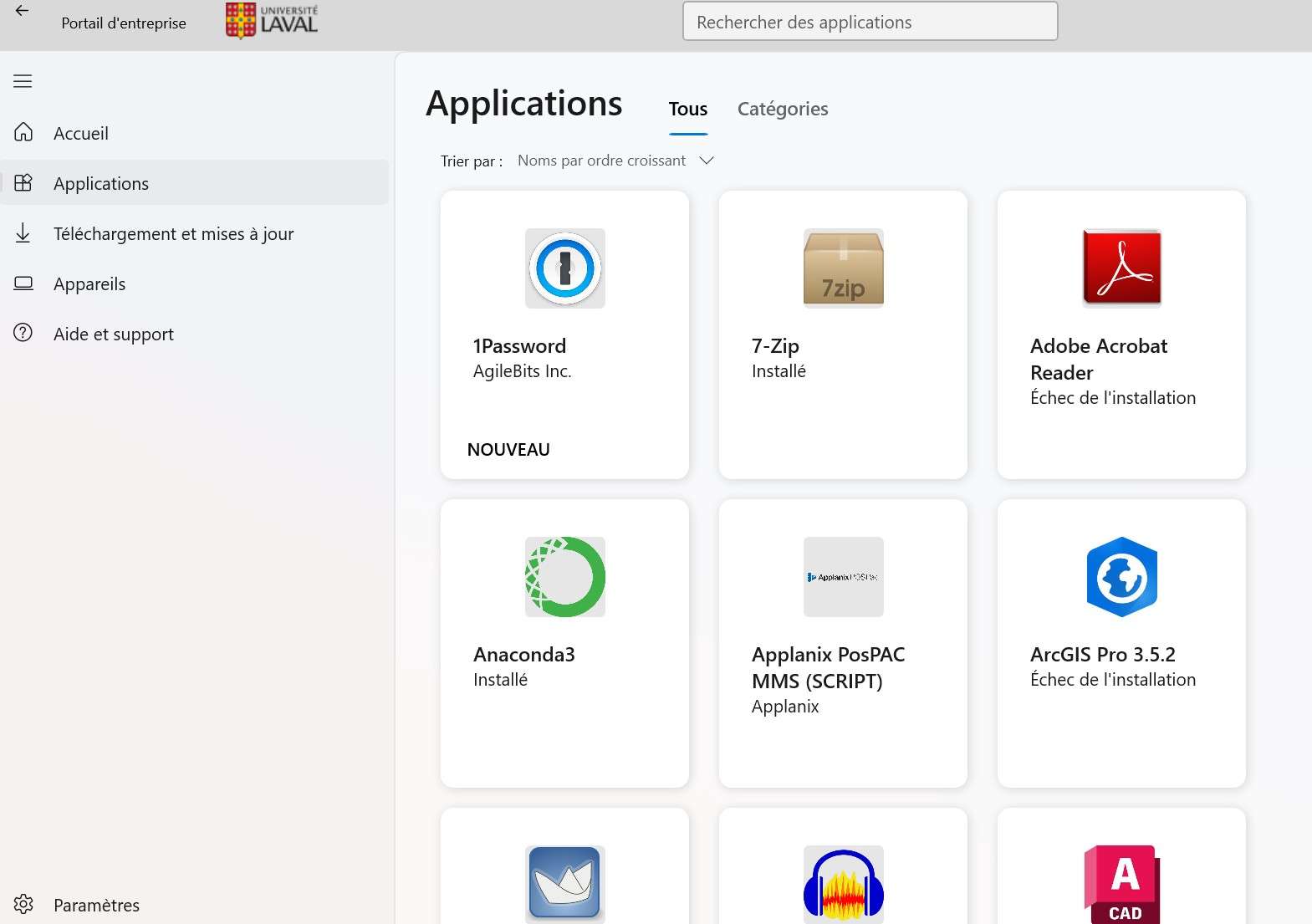
Task: Expand the sort order dropdown
Action: (x=615, y=161)
